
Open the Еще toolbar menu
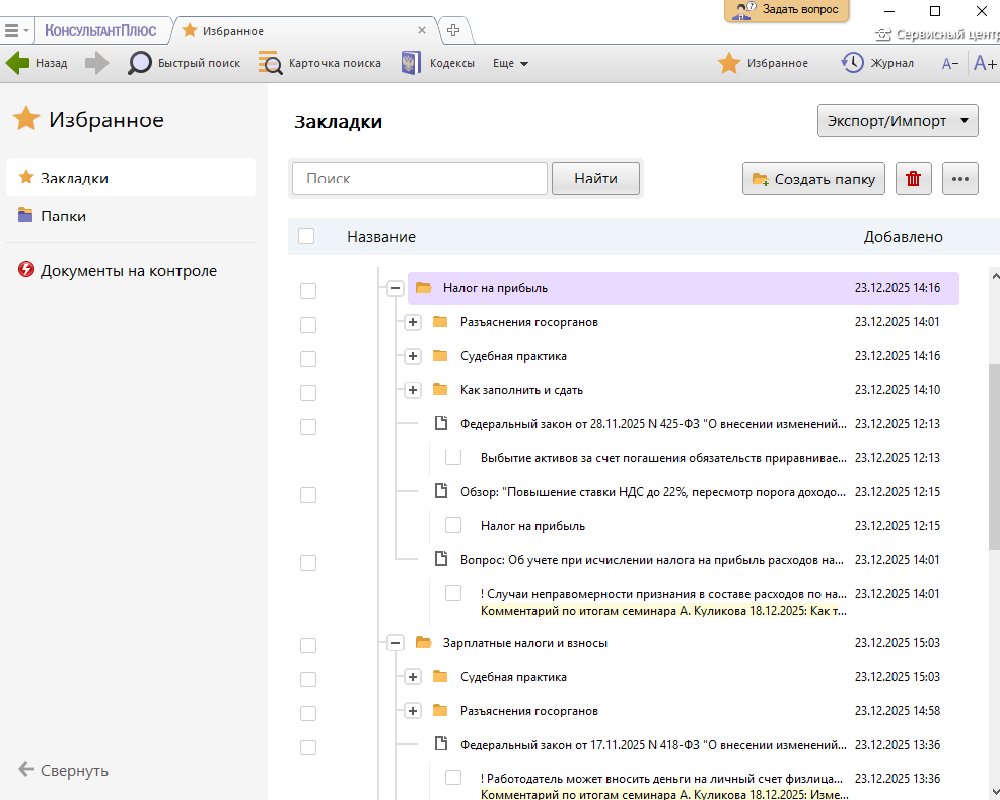click(510, 63)
